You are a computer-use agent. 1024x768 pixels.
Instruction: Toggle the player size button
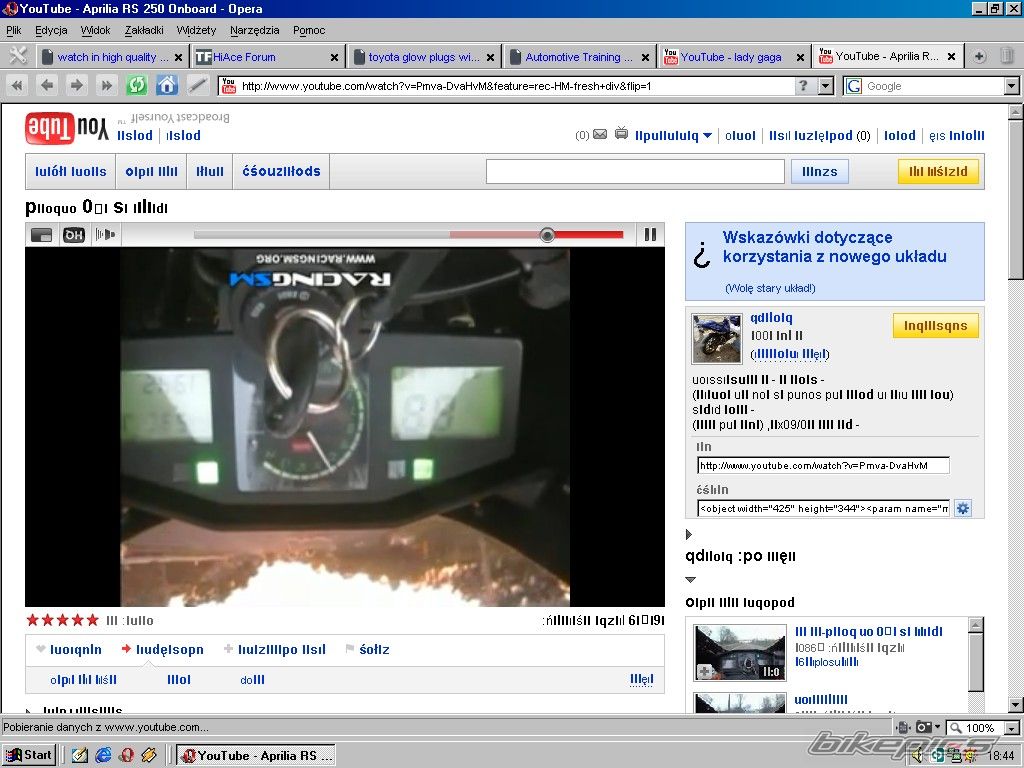[x=41, y=235]
